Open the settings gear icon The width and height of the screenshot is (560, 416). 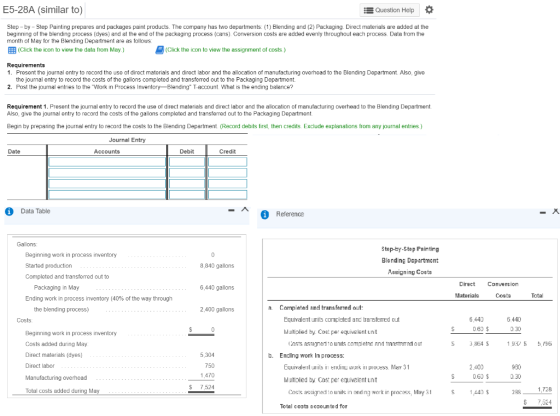tap(429, 10)
